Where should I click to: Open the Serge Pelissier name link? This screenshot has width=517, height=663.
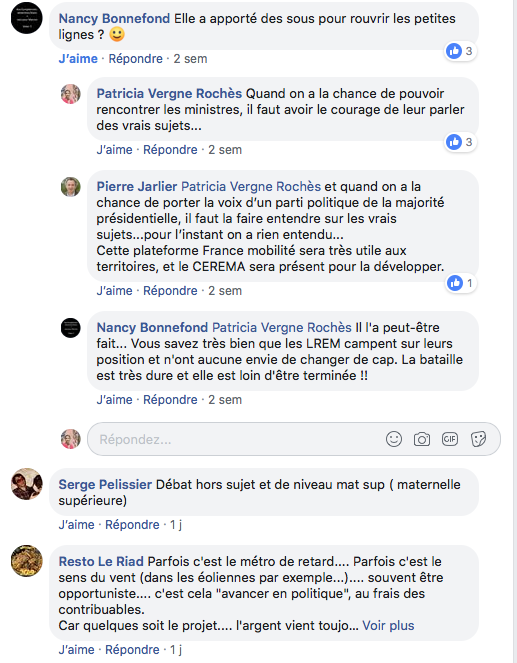[x=105, y=485]
